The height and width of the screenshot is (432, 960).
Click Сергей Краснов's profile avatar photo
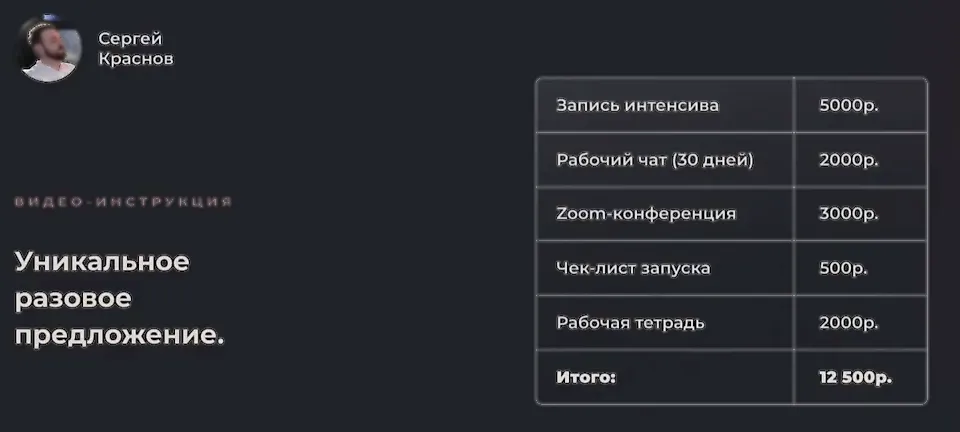click(x=50, y=49)
